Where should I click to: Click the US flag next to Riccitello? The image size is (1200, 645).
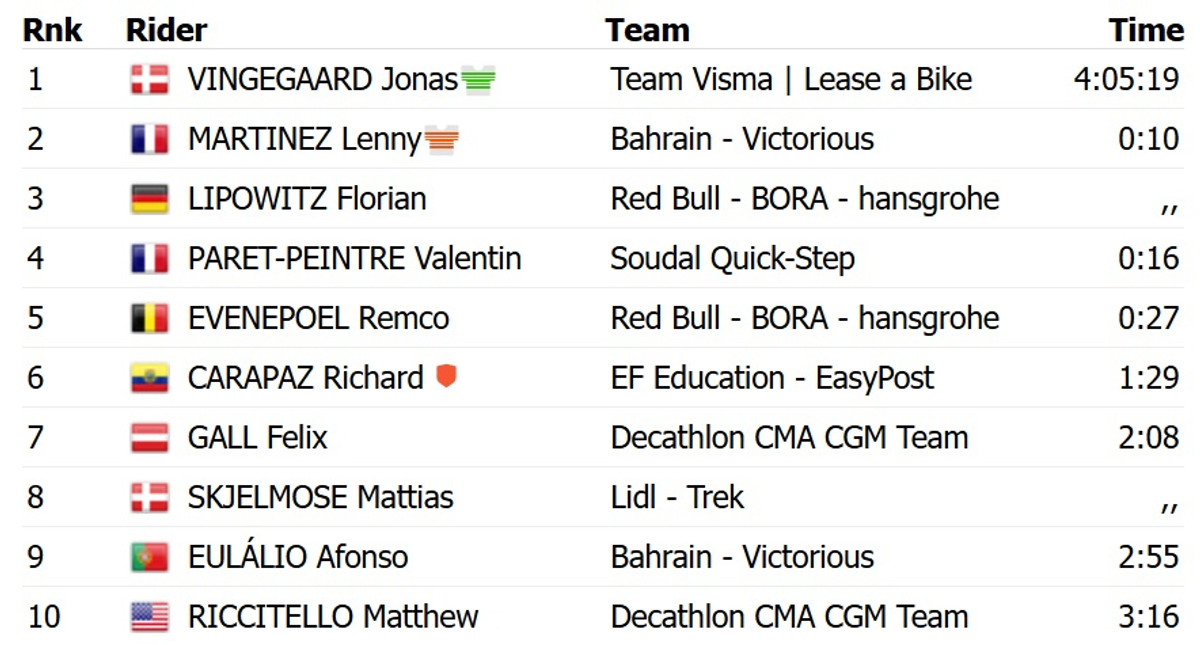coord(149,617)
